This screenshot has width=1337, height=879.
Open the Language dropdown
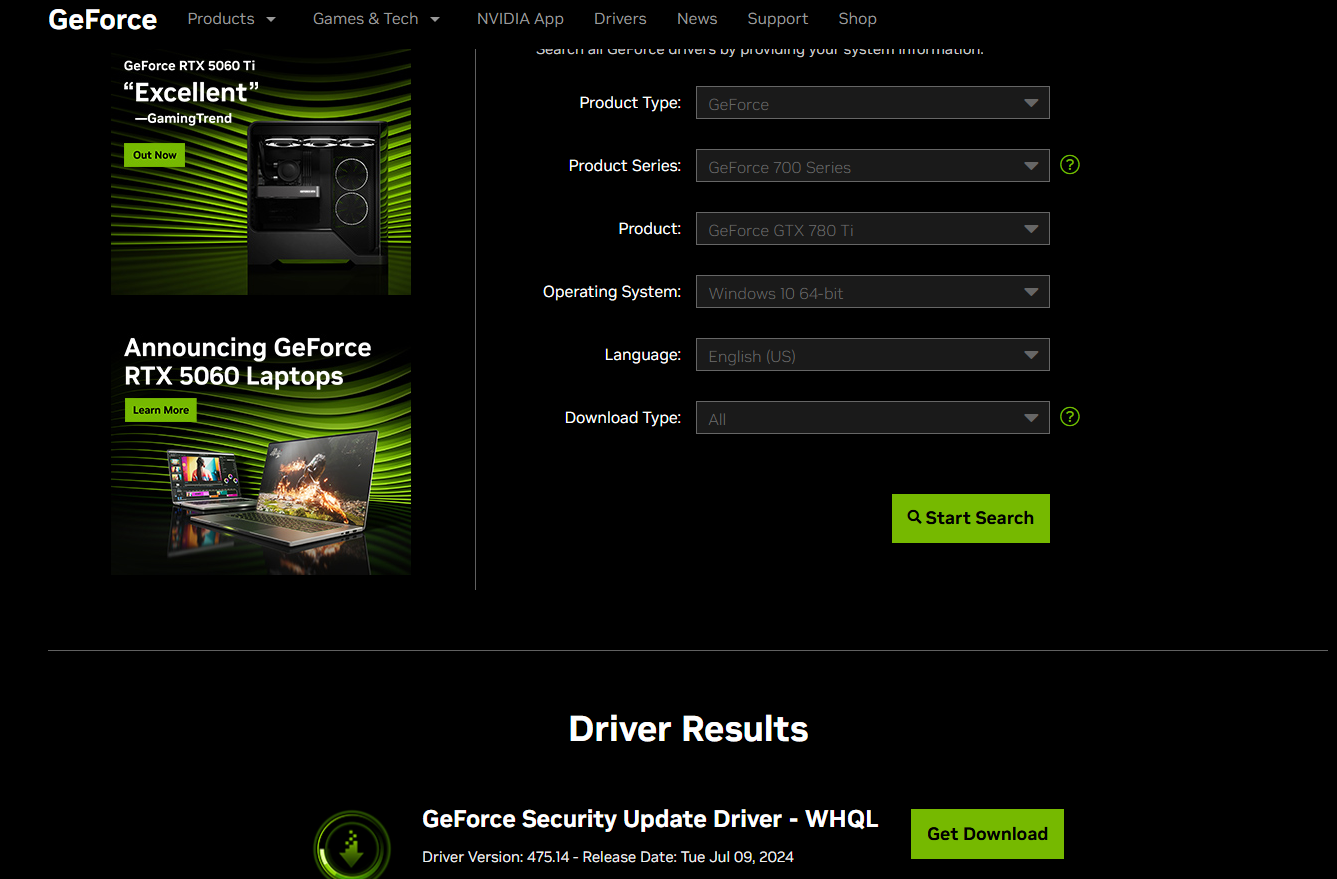click(x=873, y=355)
